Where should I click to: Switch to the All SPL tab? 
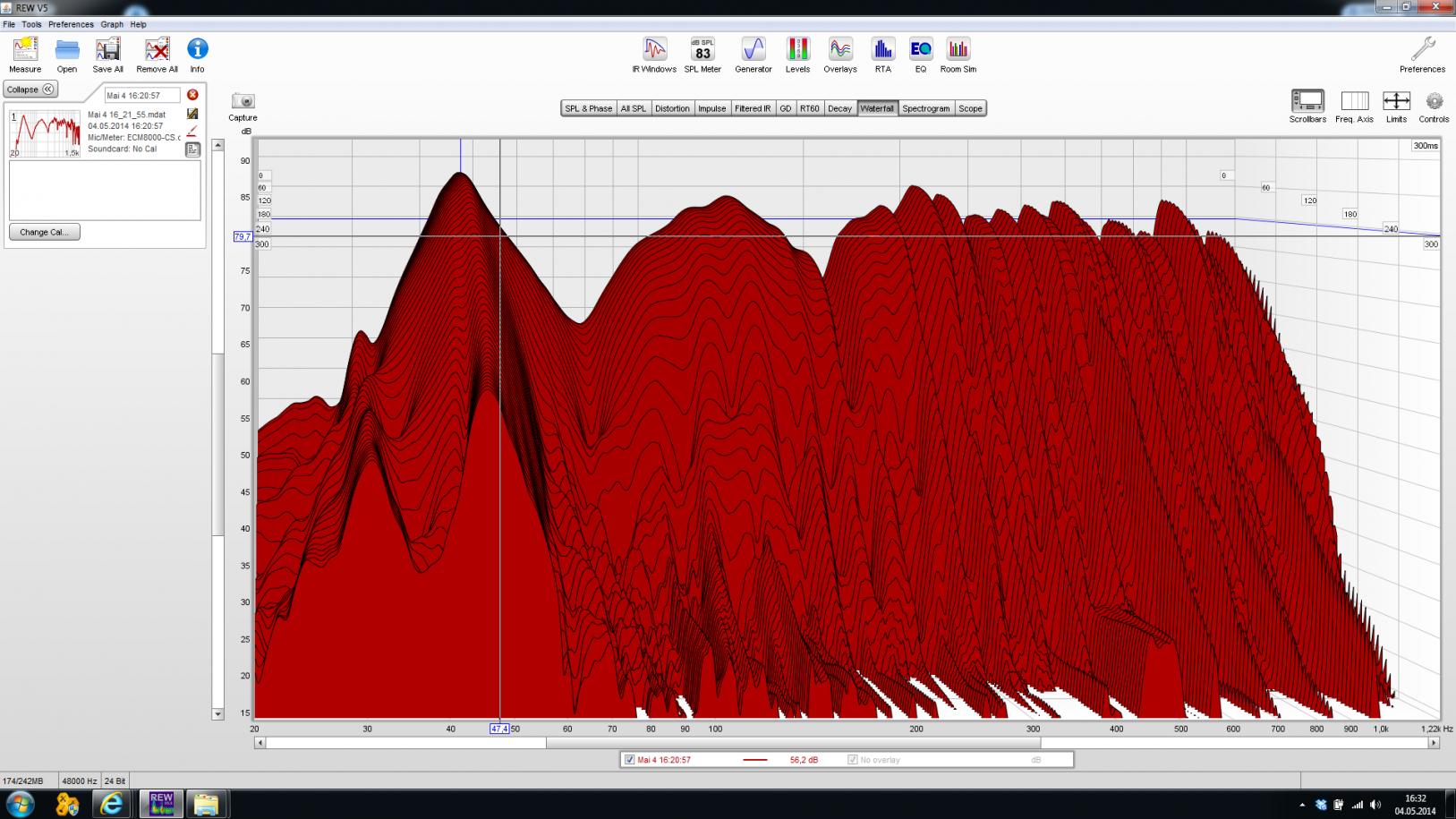point(633,108)
